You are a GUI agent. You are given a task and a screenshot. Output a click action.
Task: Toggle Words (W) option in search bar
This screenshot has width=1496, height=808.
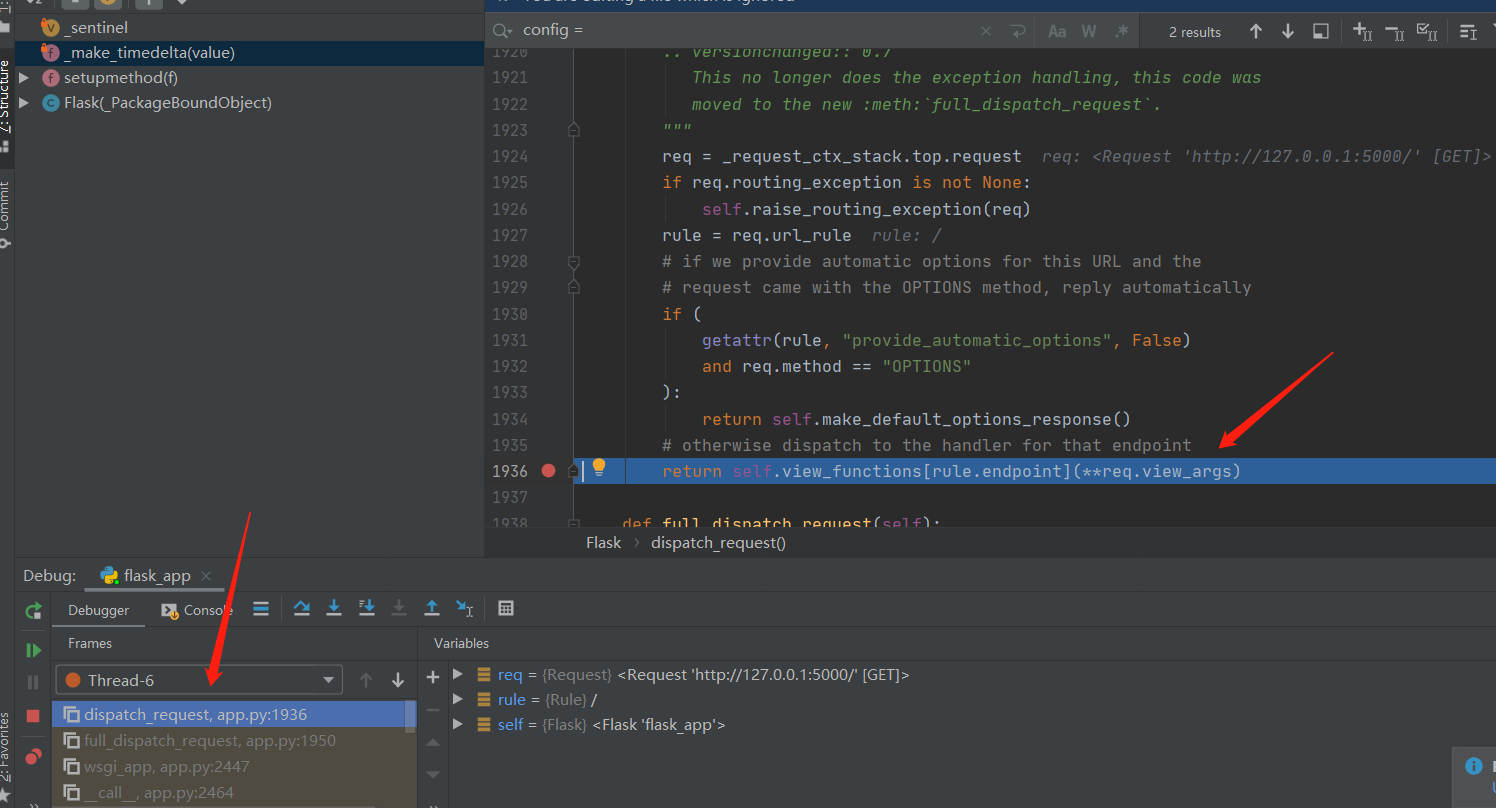click(x=1089, y=31)
